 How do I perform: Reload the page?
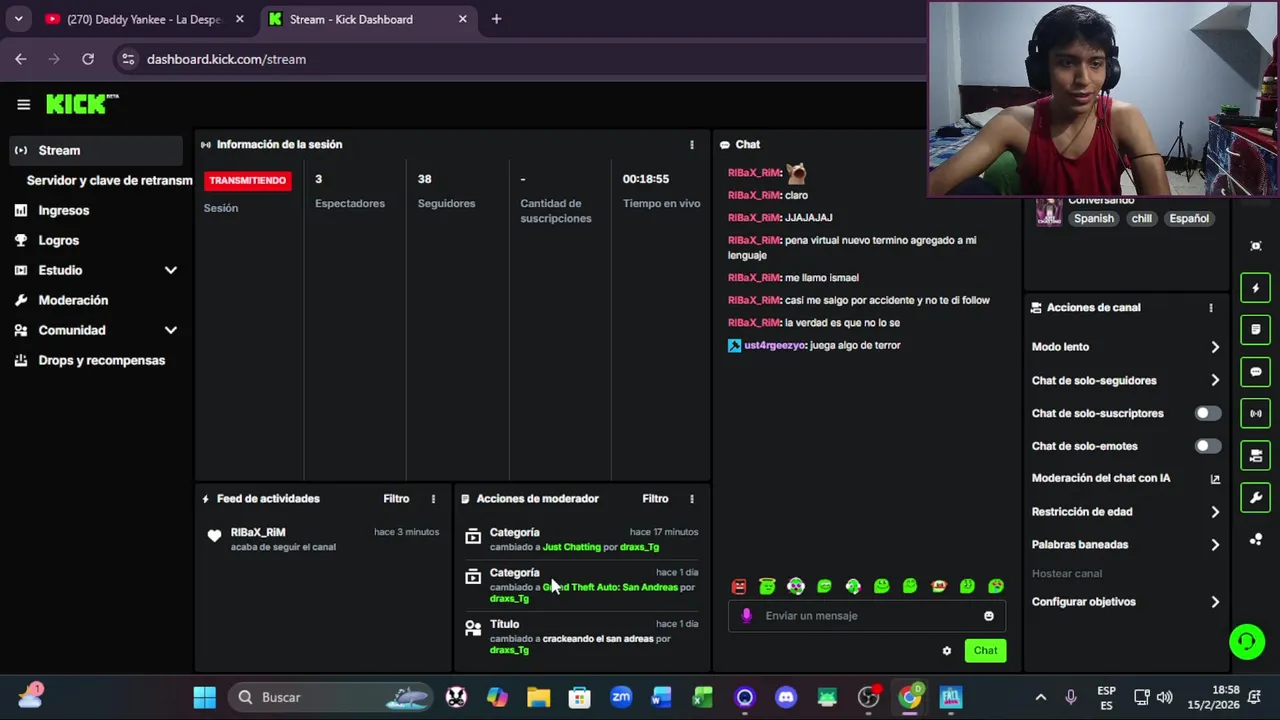click(x=88, y=59)
